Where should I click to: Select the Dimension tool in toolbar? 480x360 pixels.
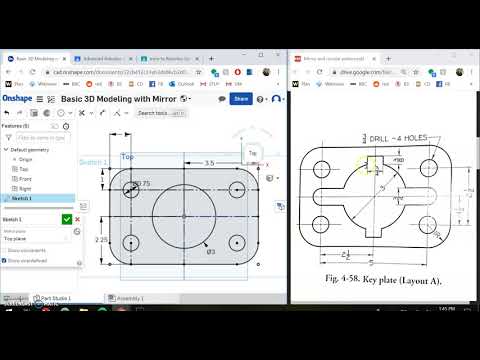(x=102, y=113)
